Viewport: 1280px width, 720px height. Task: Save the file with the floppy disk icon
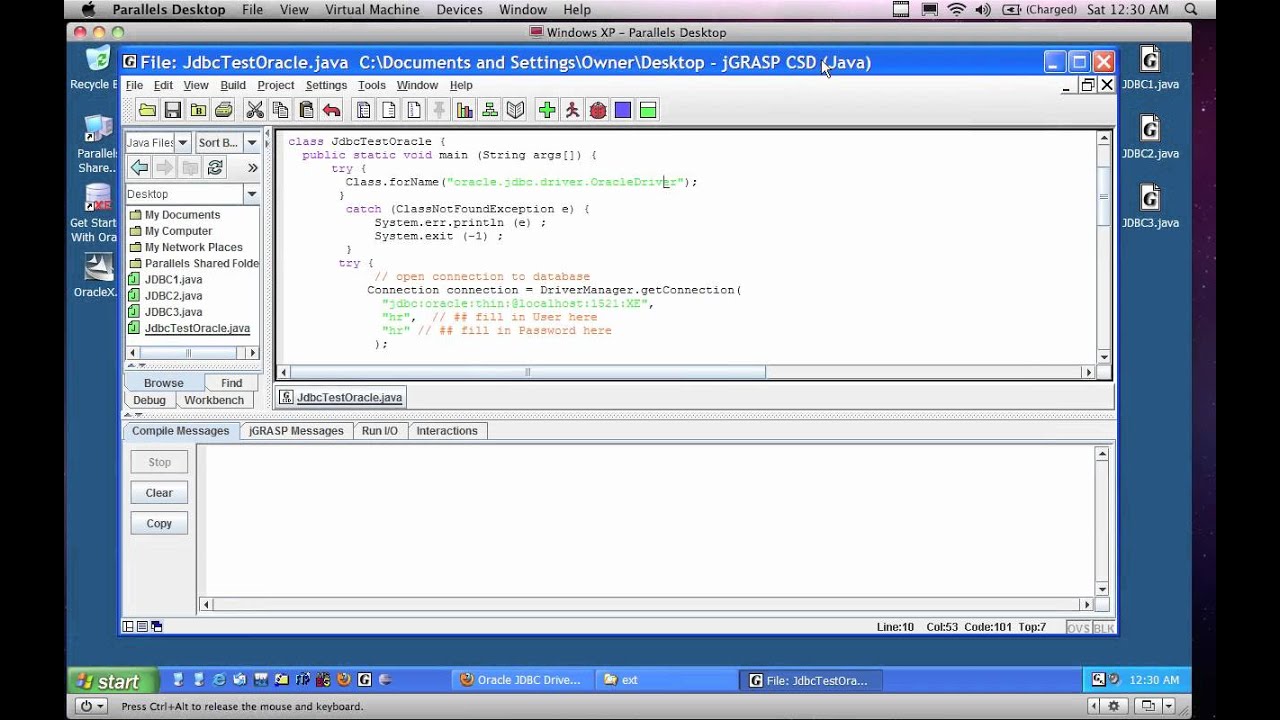[x=173, y=110]
